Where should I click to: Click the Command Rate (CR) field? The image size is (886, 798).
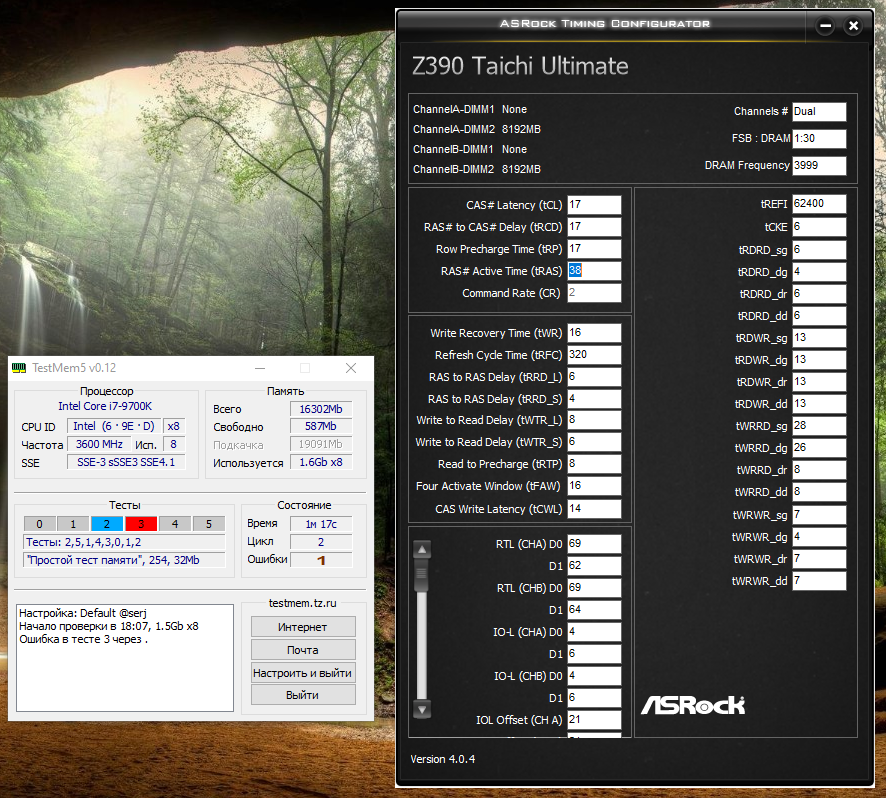tap(594, 293)
